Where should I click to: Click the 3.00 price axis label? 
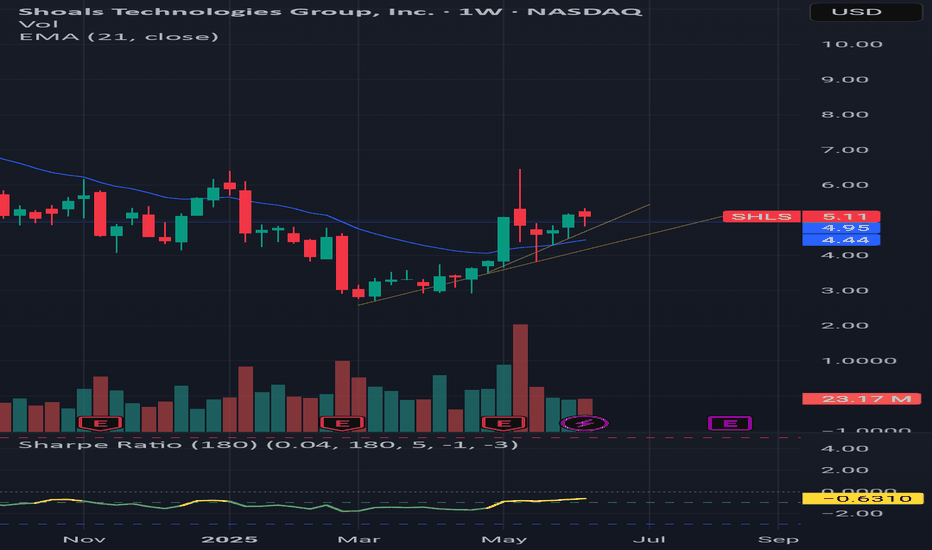click(845, 291)
